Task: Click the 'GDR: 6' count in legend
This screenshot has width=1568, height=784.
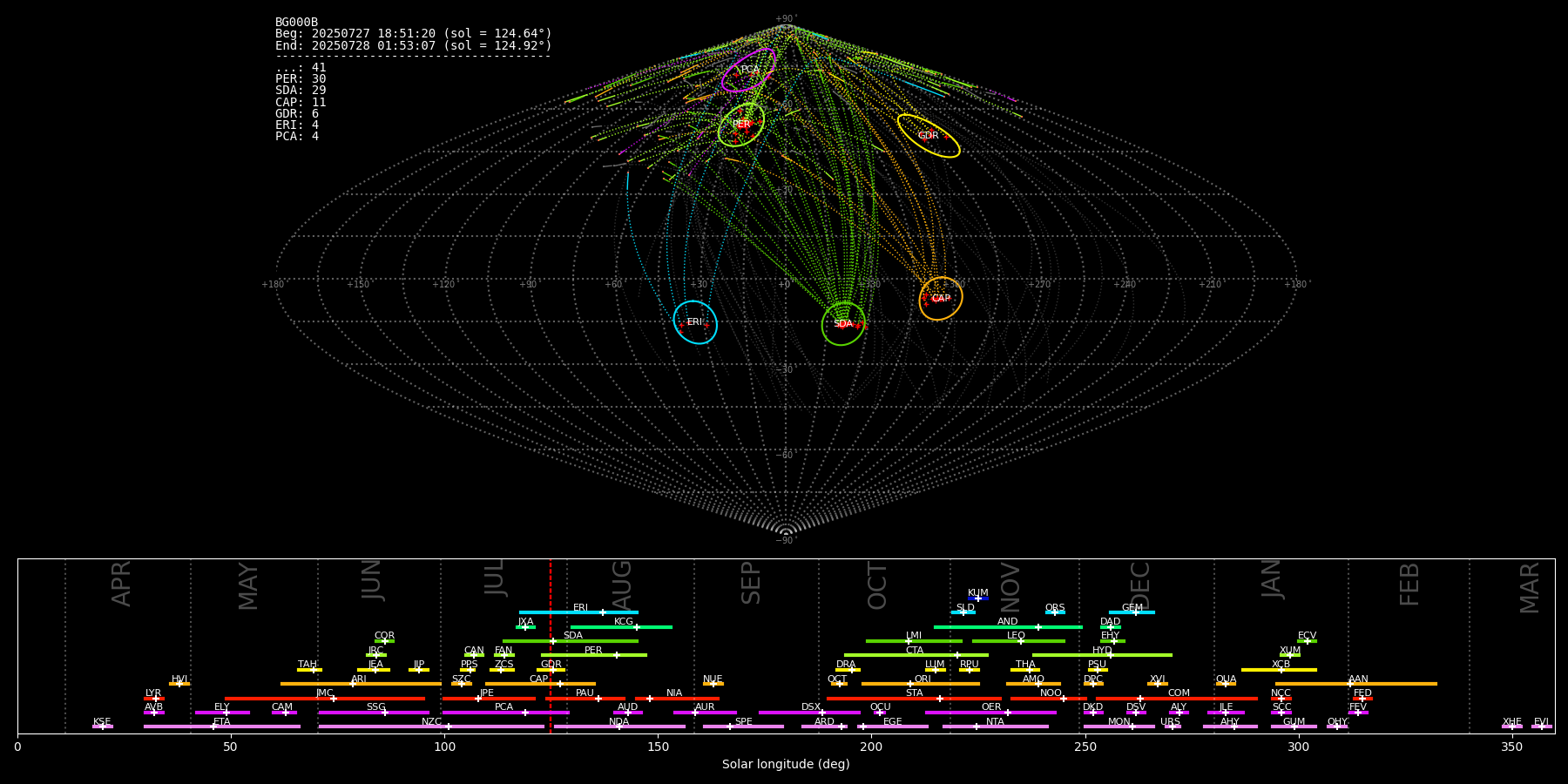Action: tap(297, 113)
